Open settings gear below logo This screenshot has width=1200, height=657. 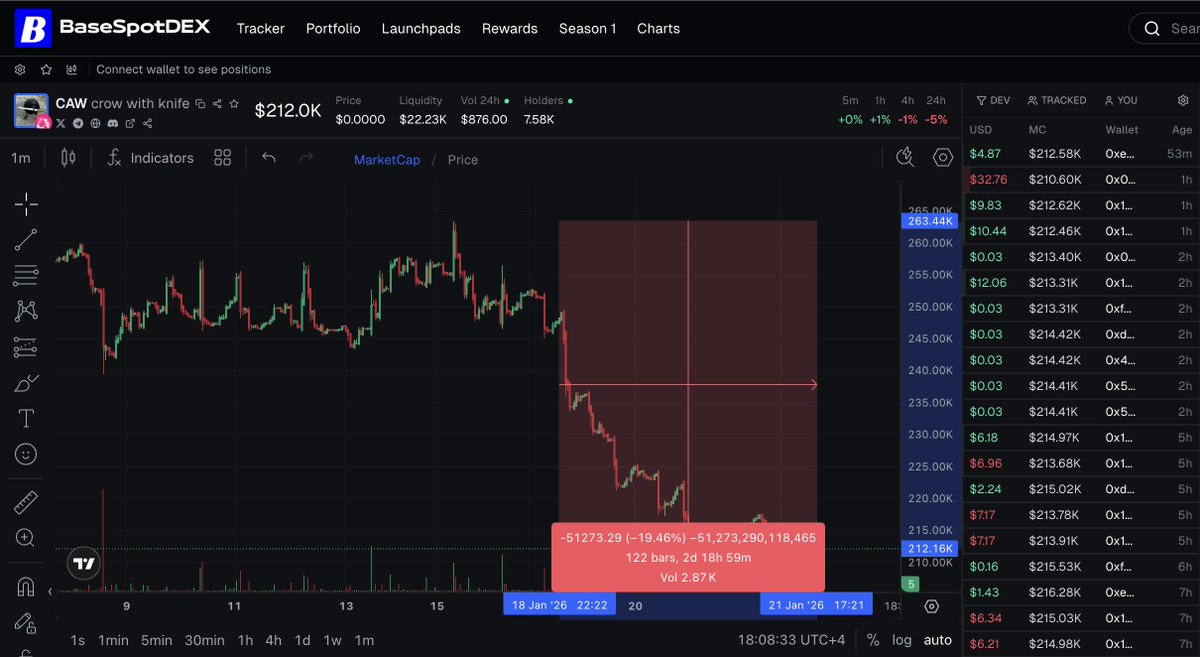(x=21, y=70)
